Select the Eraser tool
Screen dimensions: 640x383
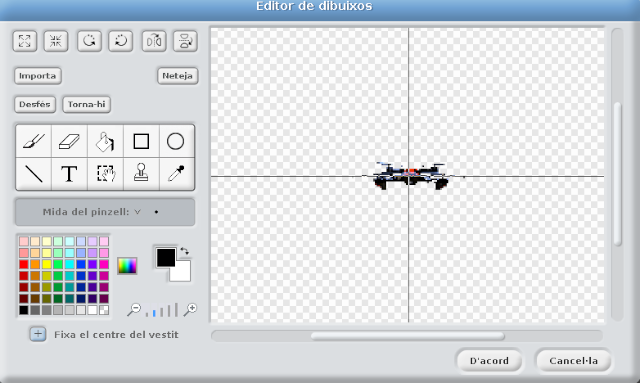pos(69,141)
